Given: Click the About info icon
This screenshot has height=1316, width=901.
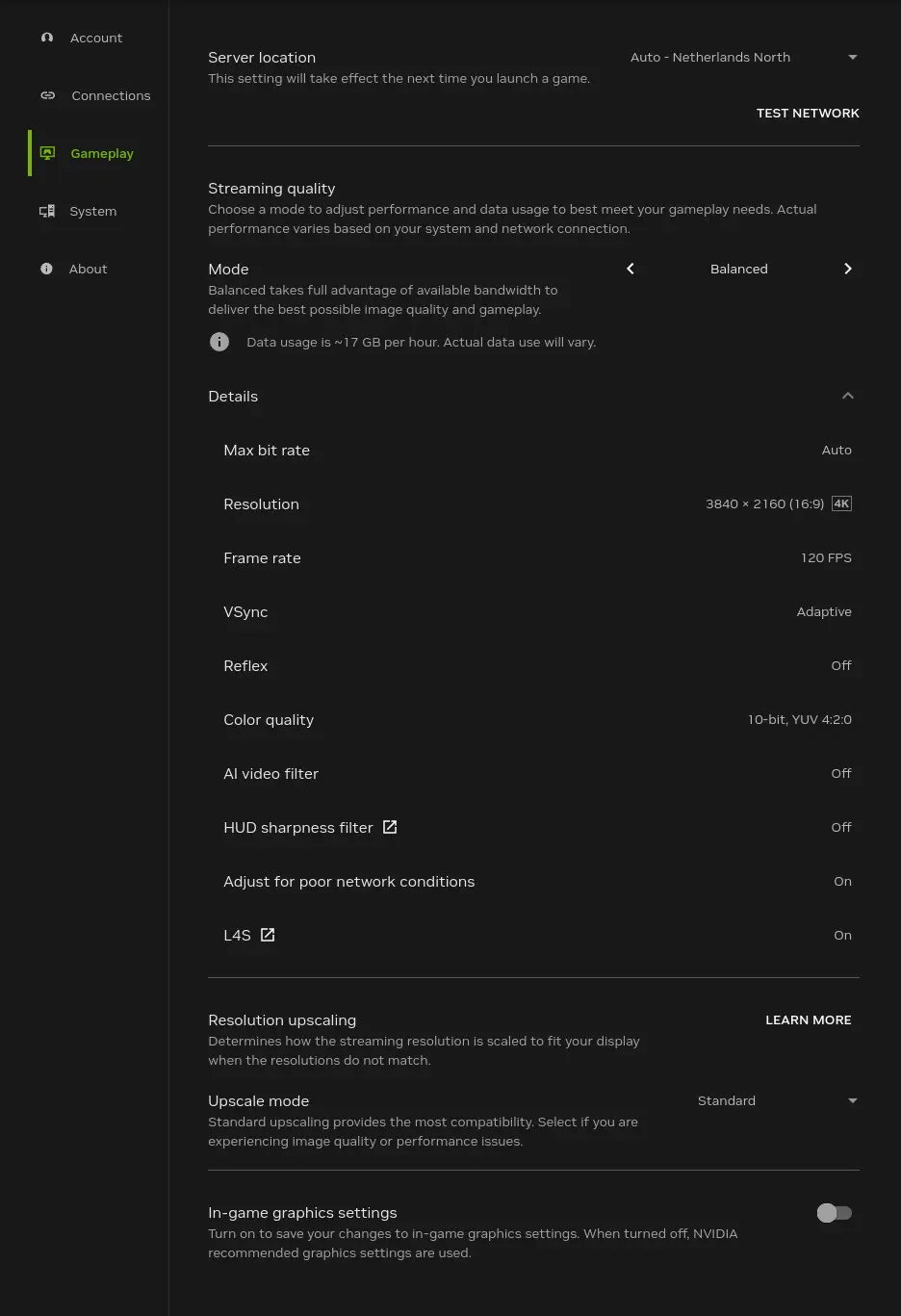Looking at the screenshot, I should coord(46,269).
